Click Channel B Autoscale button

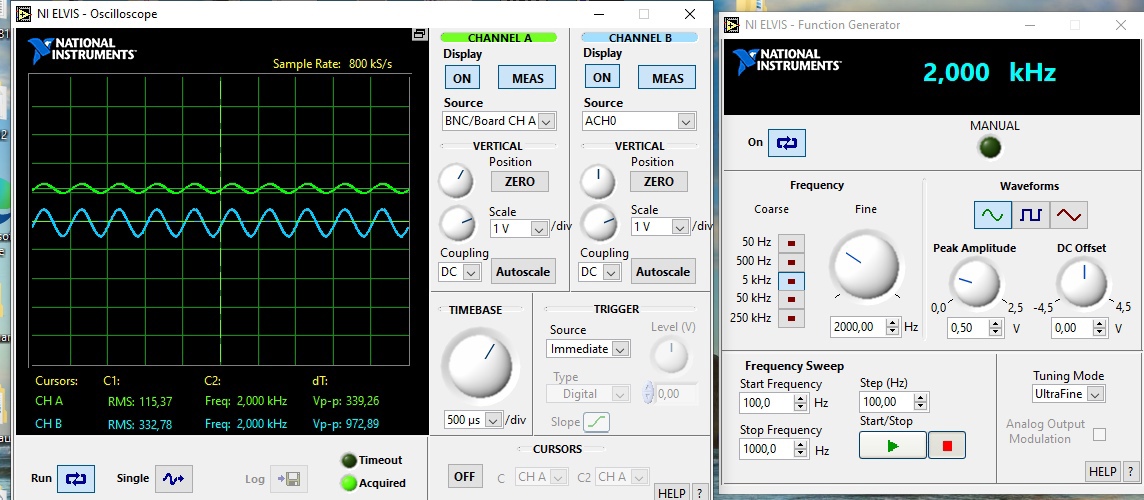662,272
